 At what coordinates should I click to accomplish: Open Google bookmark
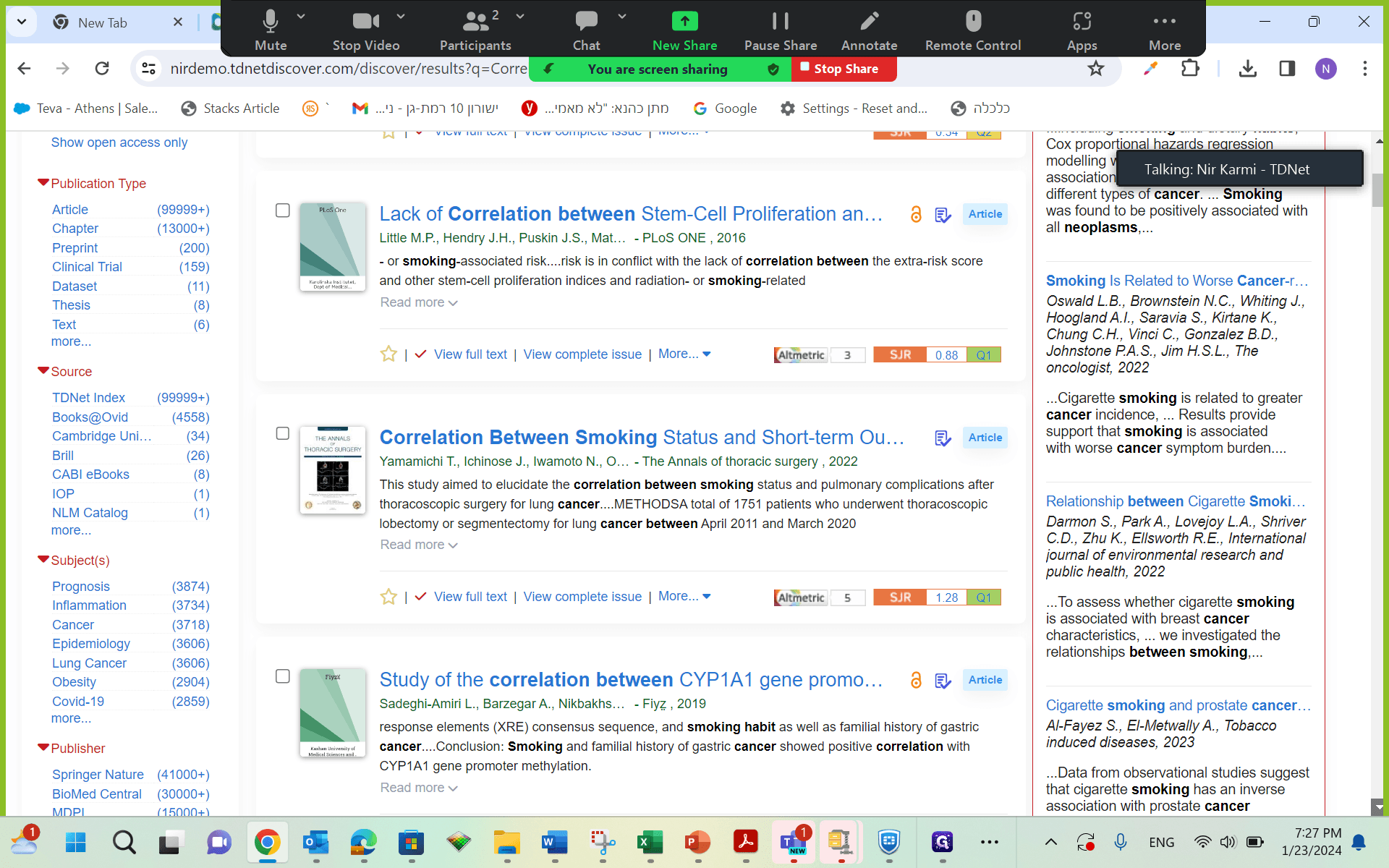[x=725, y=109]
